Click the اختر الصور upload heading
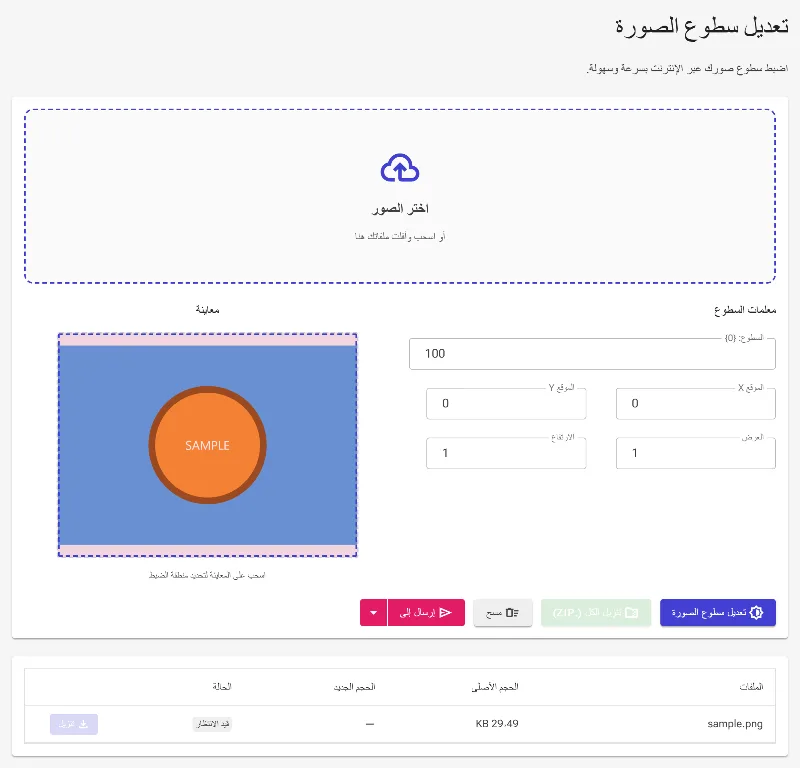 (400, 209)
